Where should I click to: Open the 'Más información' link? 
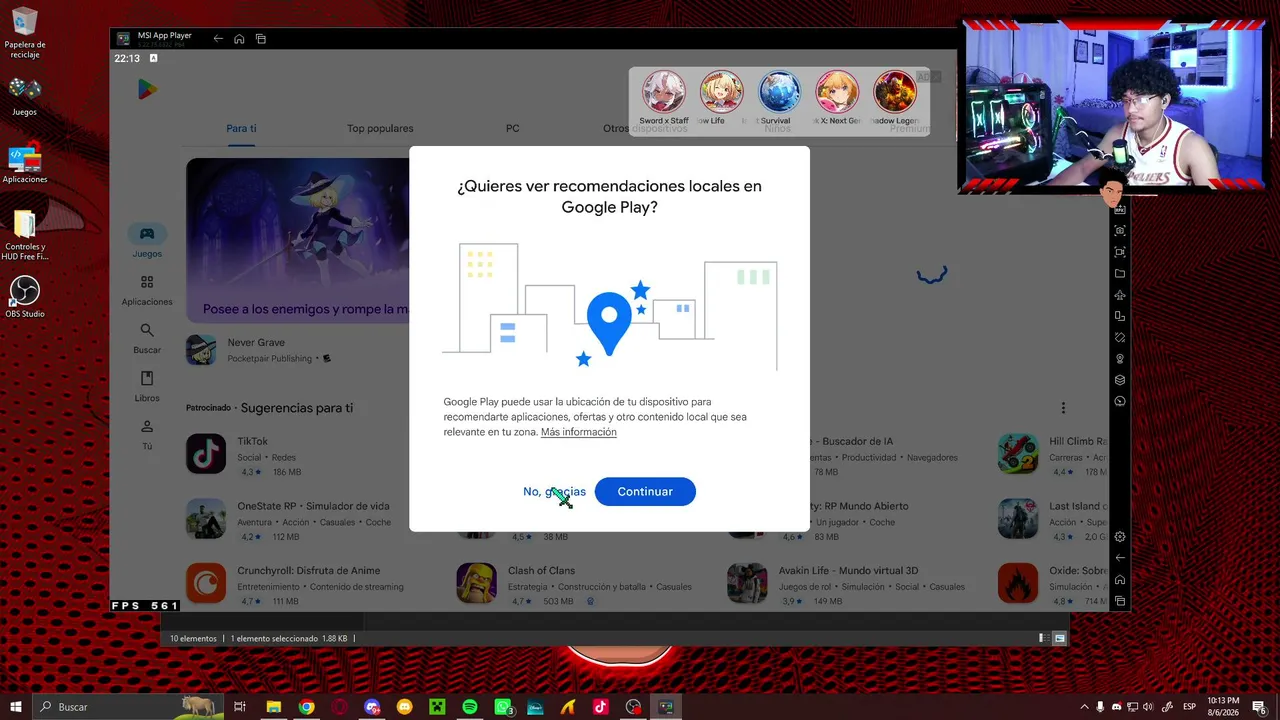(x=579, y=432)
